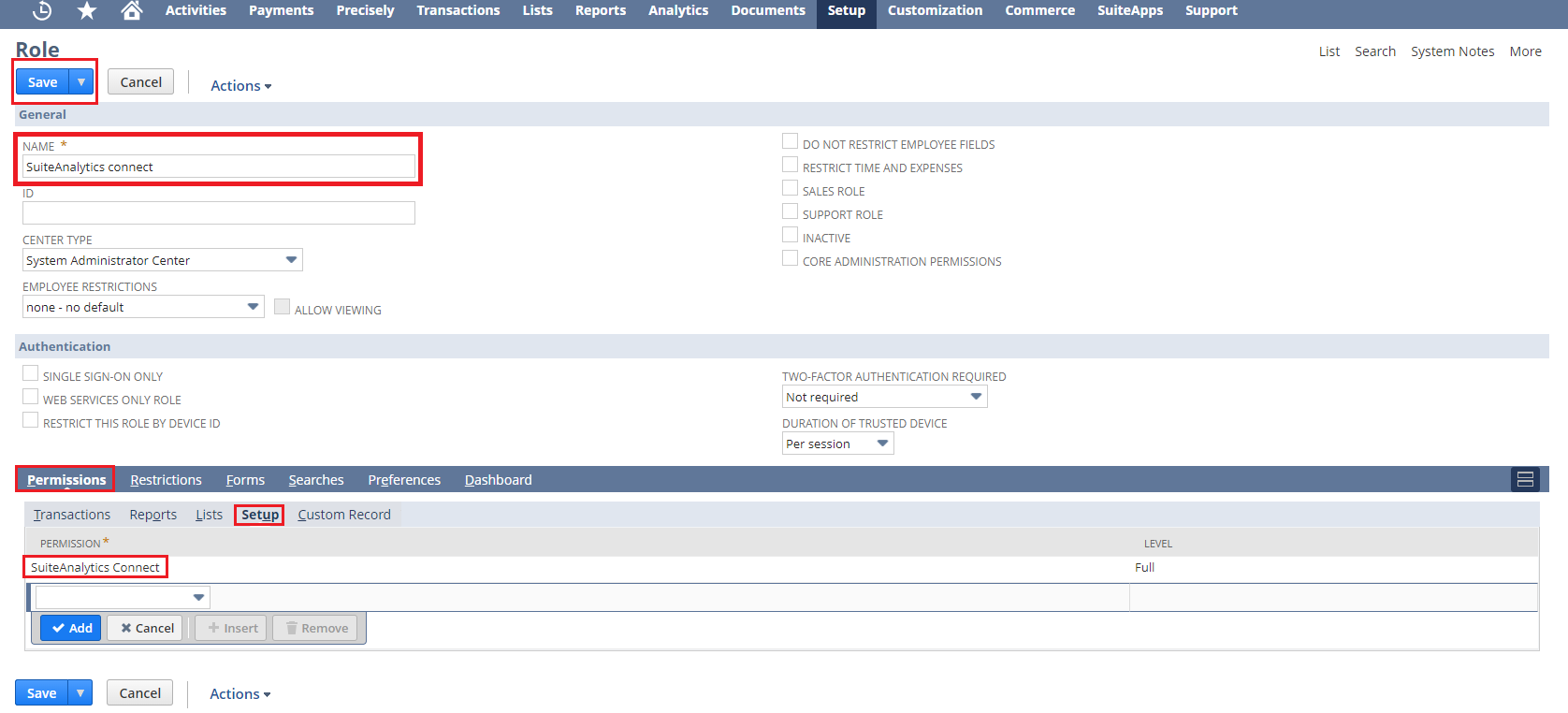Click the top Cancel button
This screenshot has height=713, width=1568.
[x=140, y=82]
